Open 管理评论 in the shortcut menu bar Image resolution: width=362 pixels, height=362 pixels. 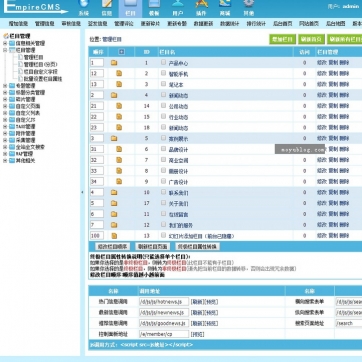tap(124, 24)
